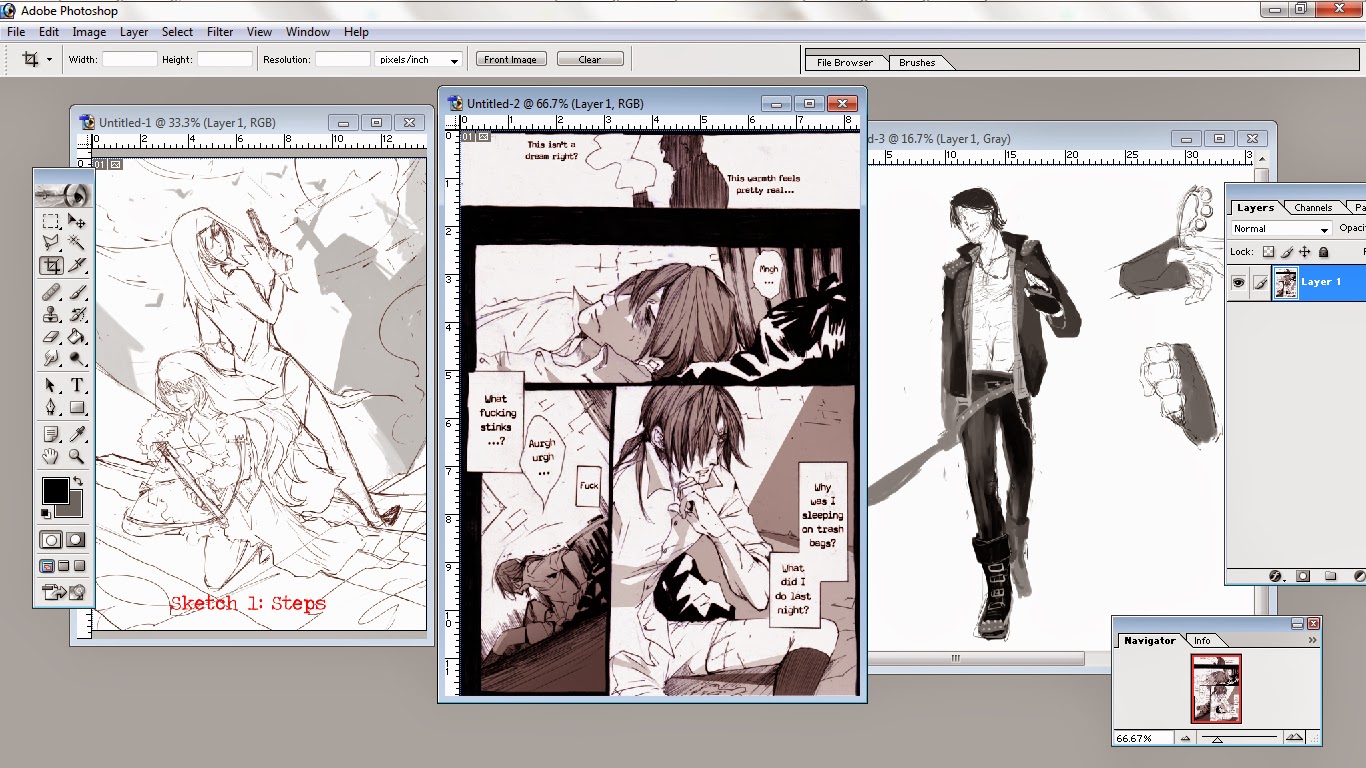The width and height of the screenshot is (1366, 768).
Task: Select the Eraser tool
Action: tap(51, 337)
